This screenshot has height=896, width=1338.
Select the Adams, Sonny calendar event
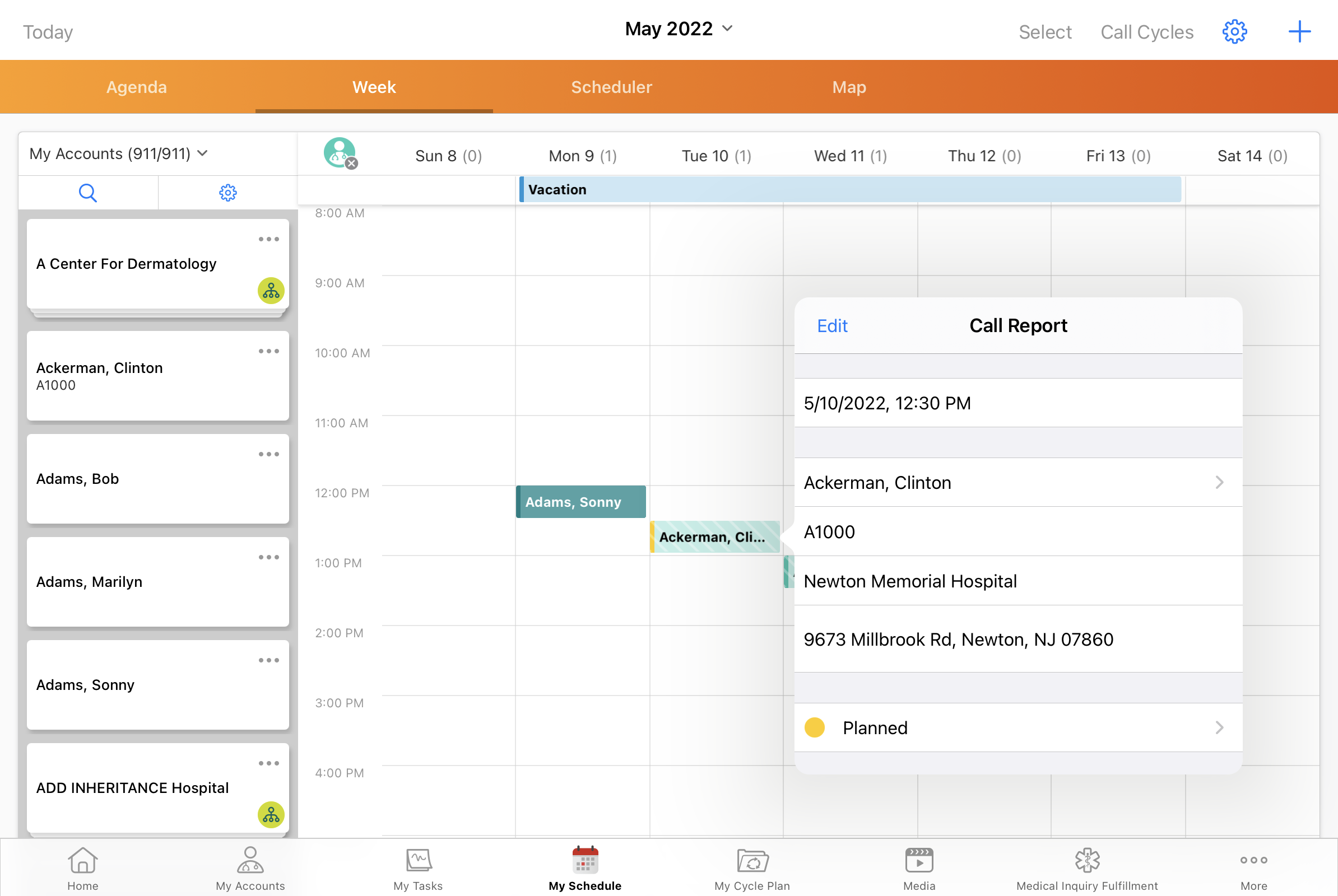point(580,502)
